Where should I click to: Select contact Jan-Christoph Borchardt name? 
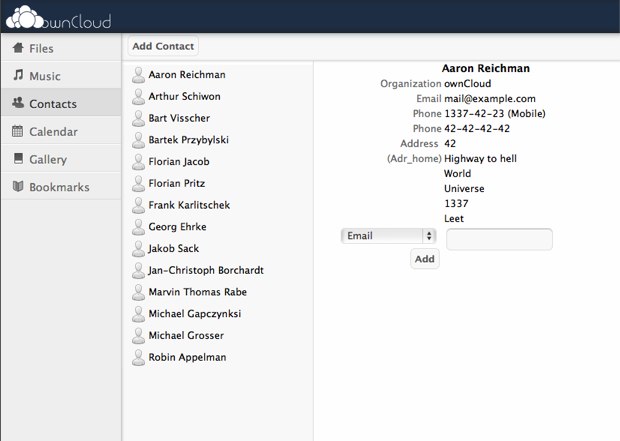[x=206, y=271]
